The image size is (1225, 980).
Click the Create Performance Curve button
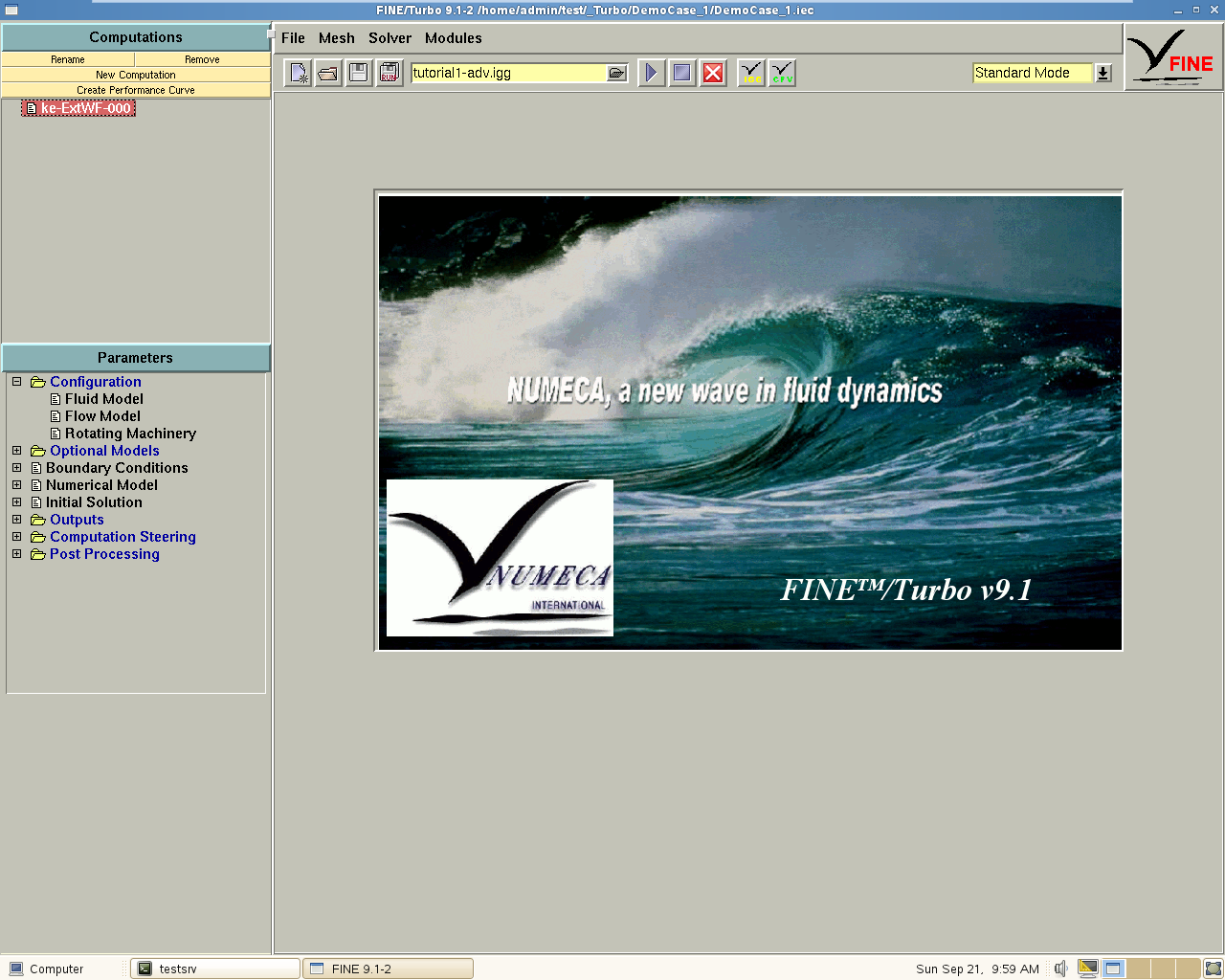tap(136, 90)
